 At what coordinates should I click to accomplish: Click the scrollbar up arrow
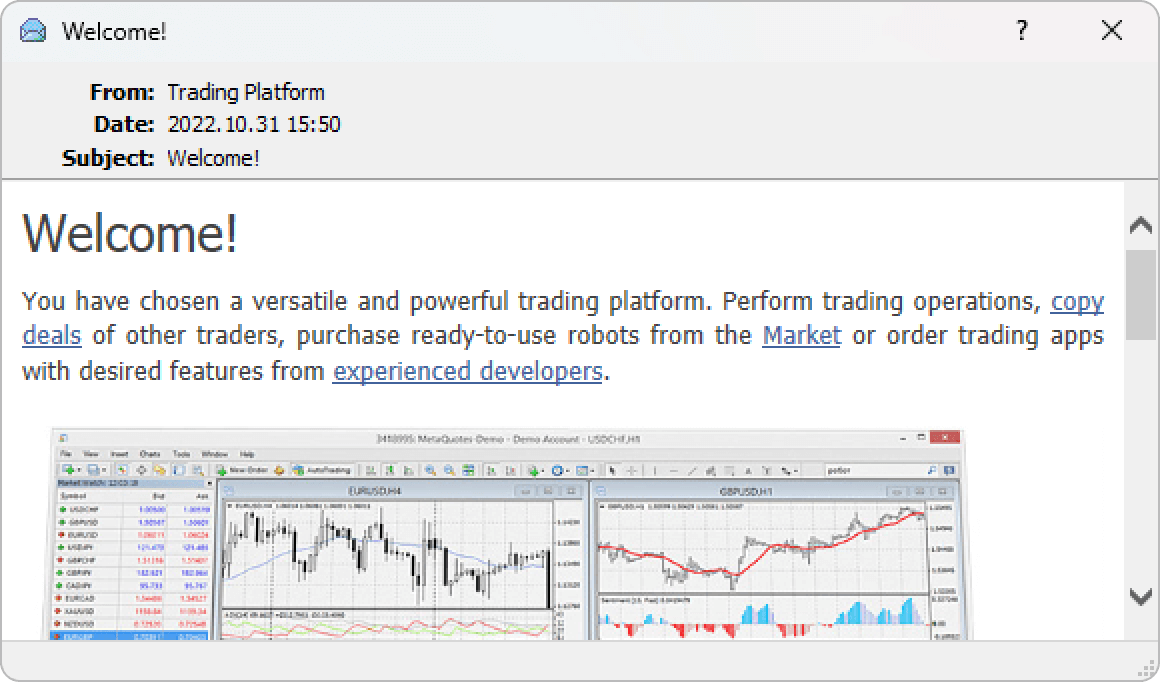1140,225
